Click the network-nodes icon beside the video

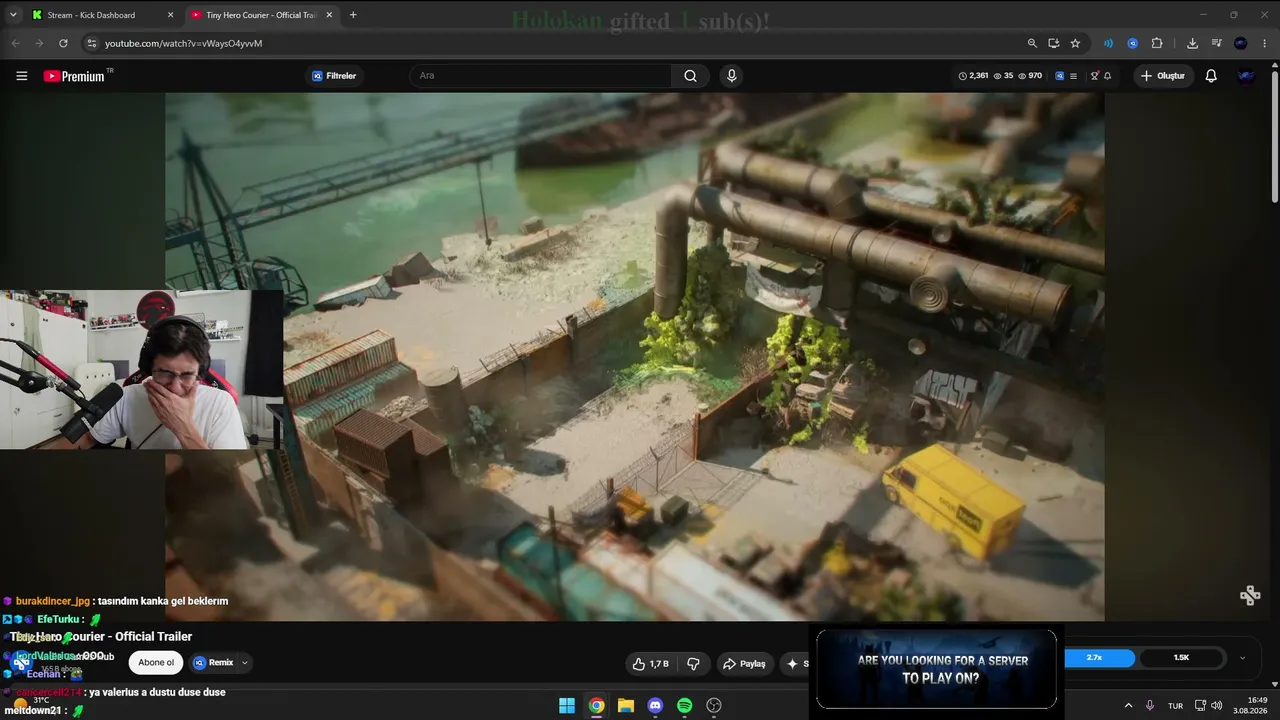pyautogui.click(x=1250, y=596)
